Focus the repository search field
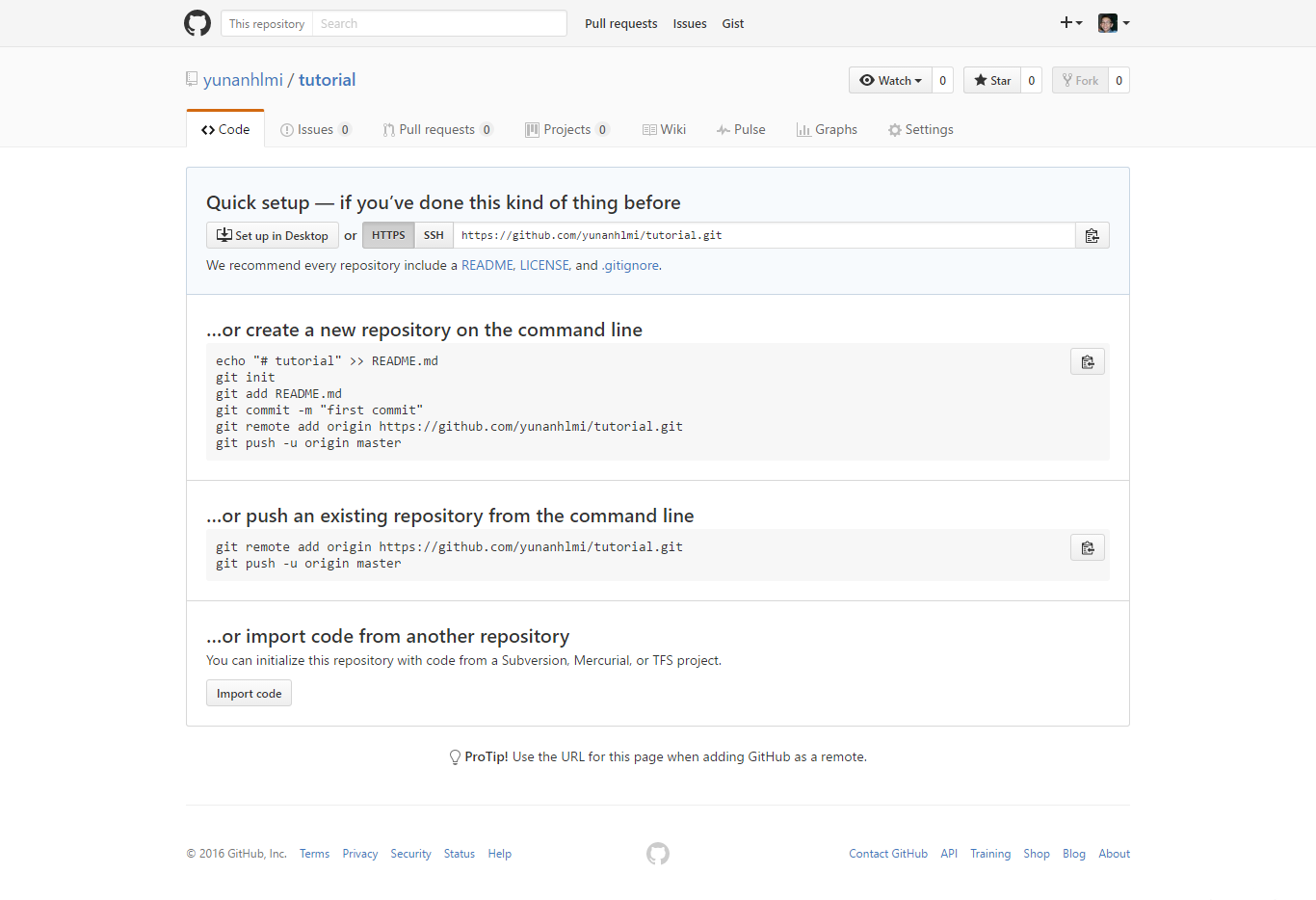1316x900 pixels. coord(438,24)
